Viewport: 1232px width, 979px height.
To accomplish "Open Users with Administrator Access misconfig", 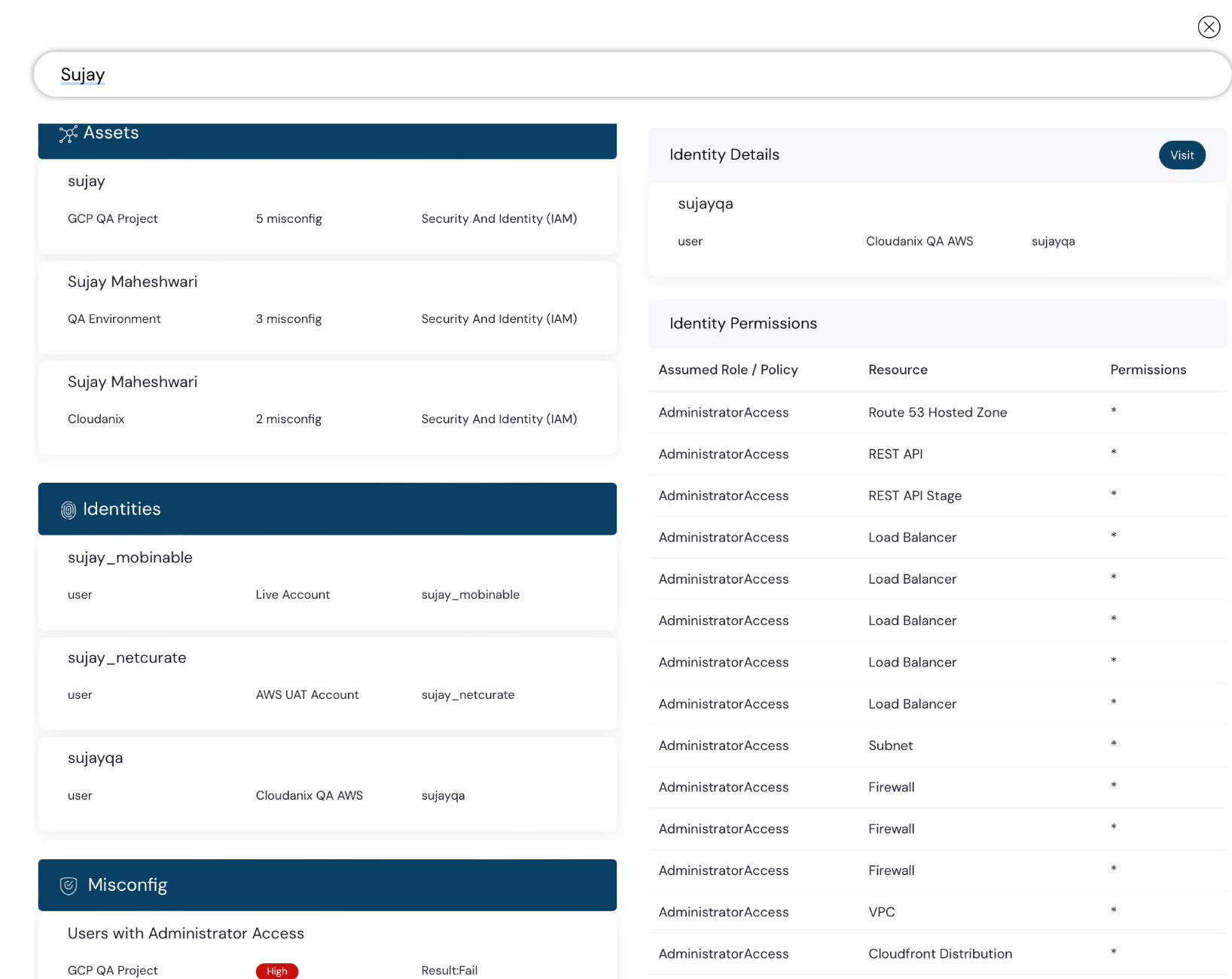I will point(185,933).
